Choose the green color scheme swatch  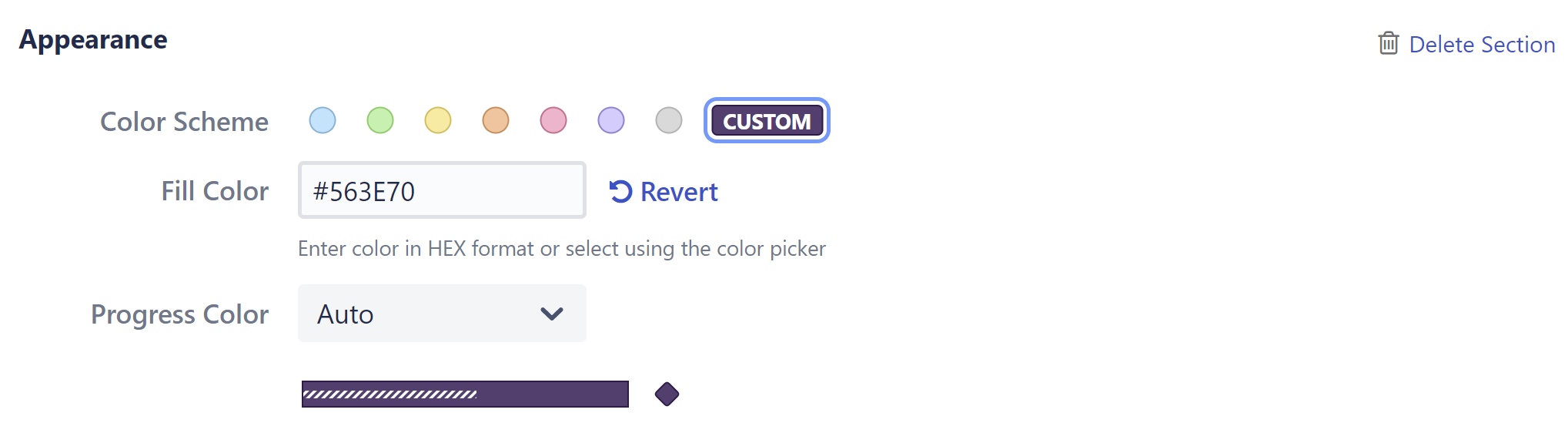pos(380,120)
